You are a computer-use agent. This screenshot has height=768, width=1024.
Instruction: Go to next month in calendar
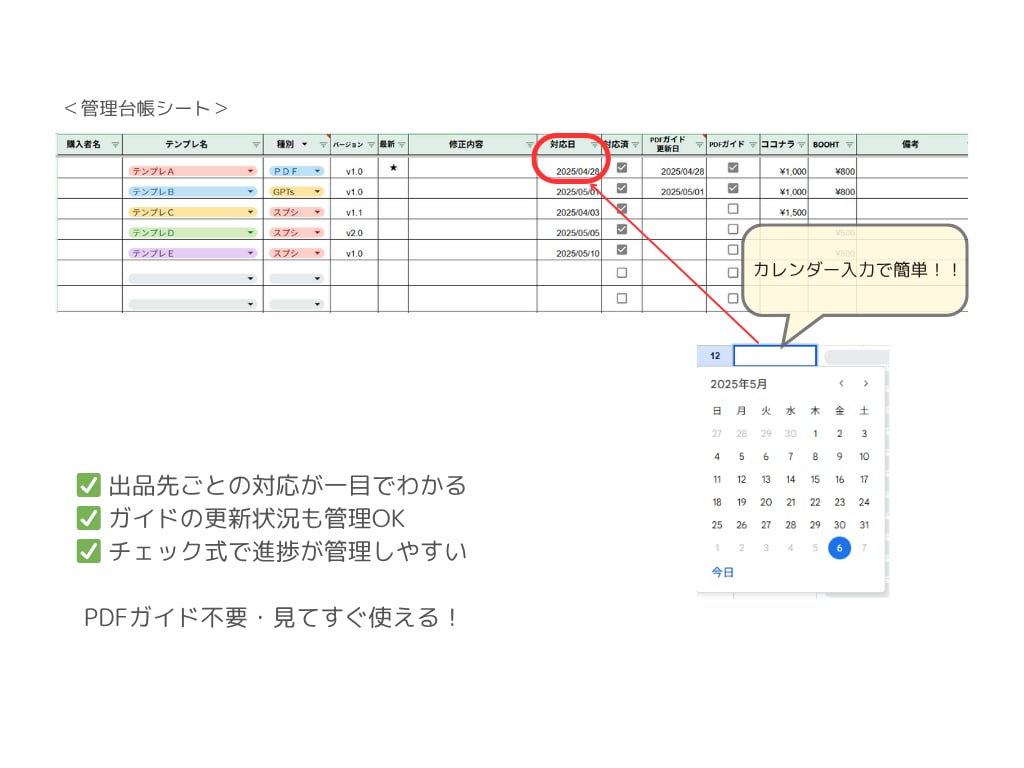pos(865,383)
